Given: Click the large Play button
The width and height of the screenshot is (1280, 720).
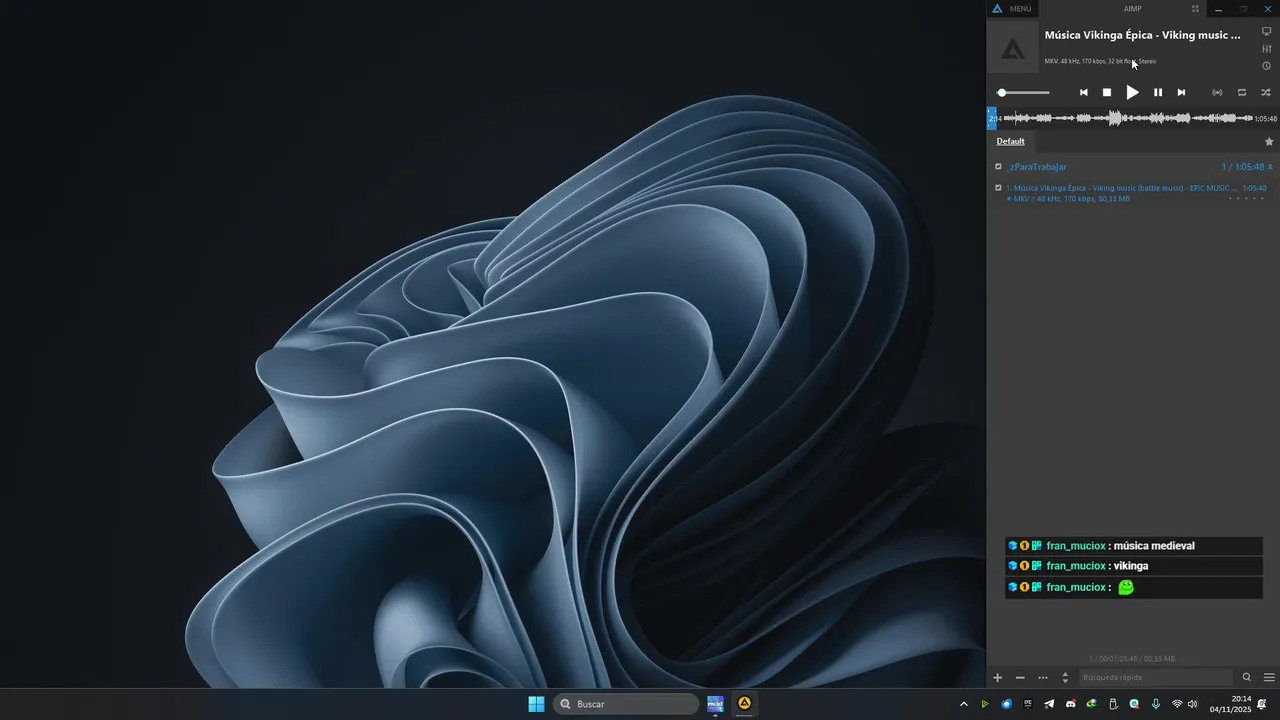Looking at the screenshot, I should click(1132, 92).
